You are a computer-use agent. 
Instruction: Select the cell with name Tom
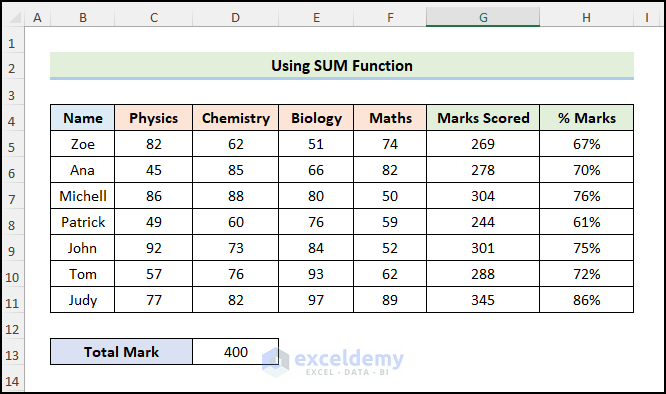[82, 274]
